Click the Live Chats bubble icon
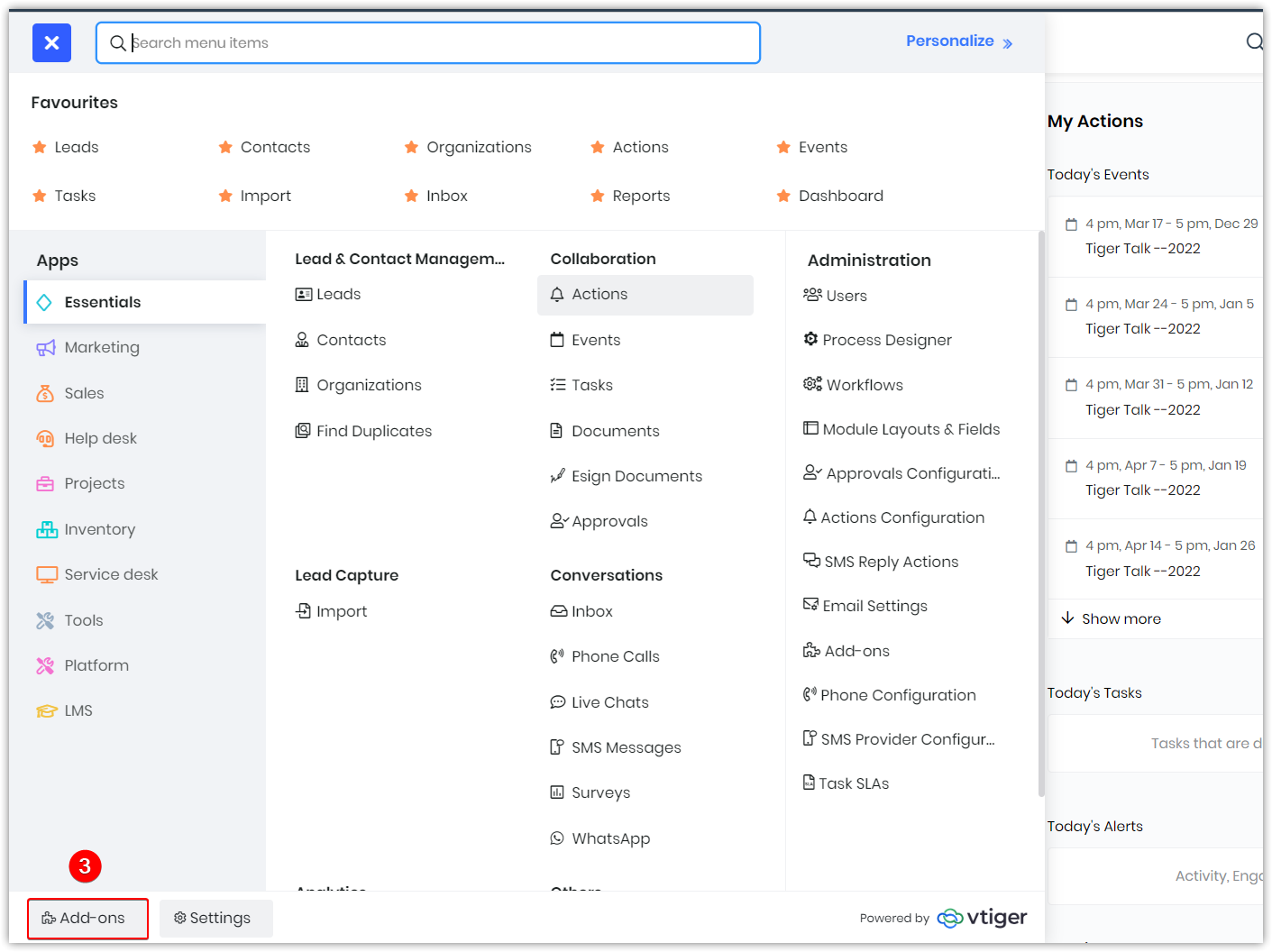The image size is (1272, 952). tap(558, 702)
